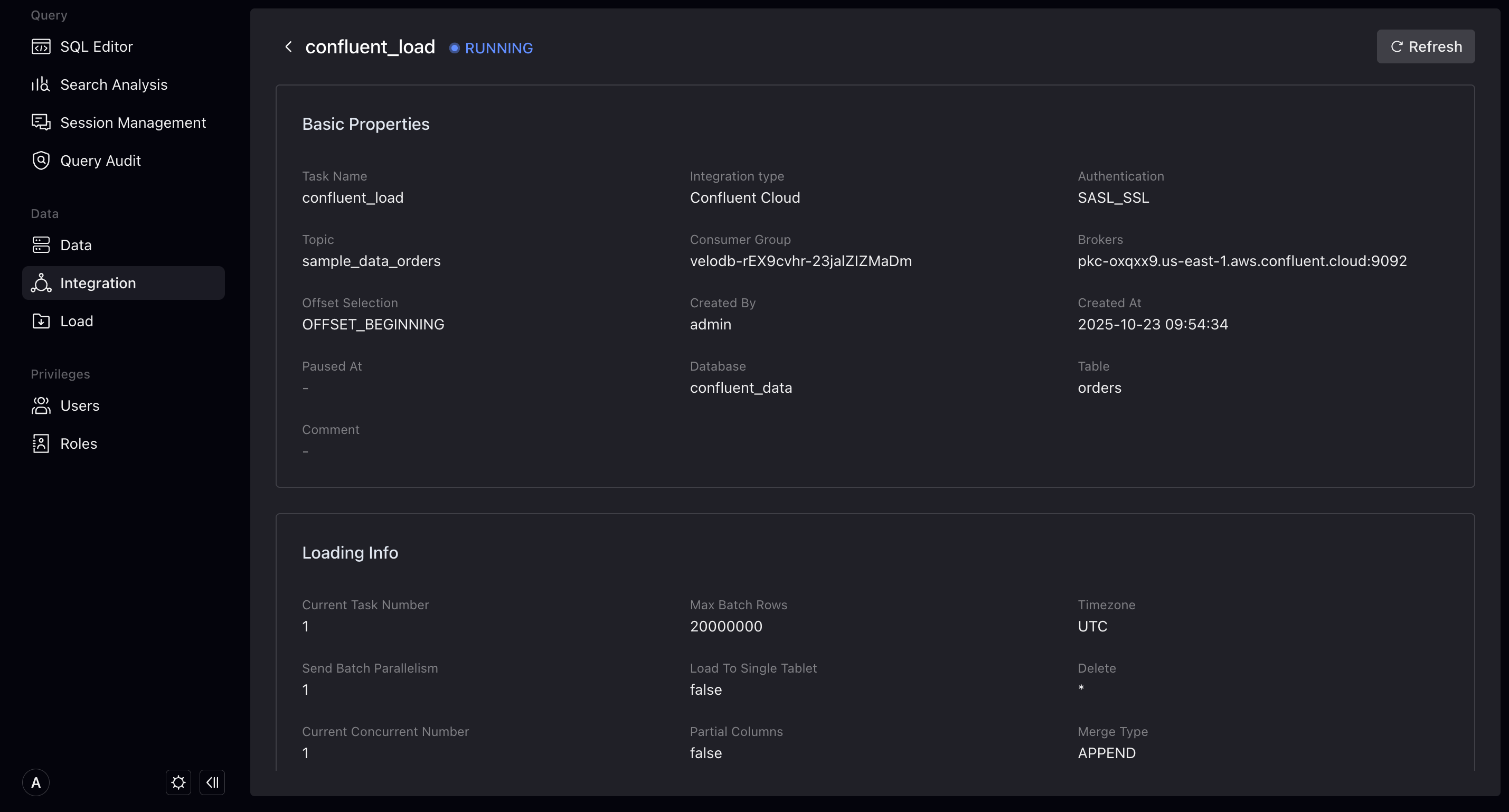Collapse the left navigation sidebar
Viewport: 1509px width, 812px height.
pyautogui.click(x=212, y=782)
